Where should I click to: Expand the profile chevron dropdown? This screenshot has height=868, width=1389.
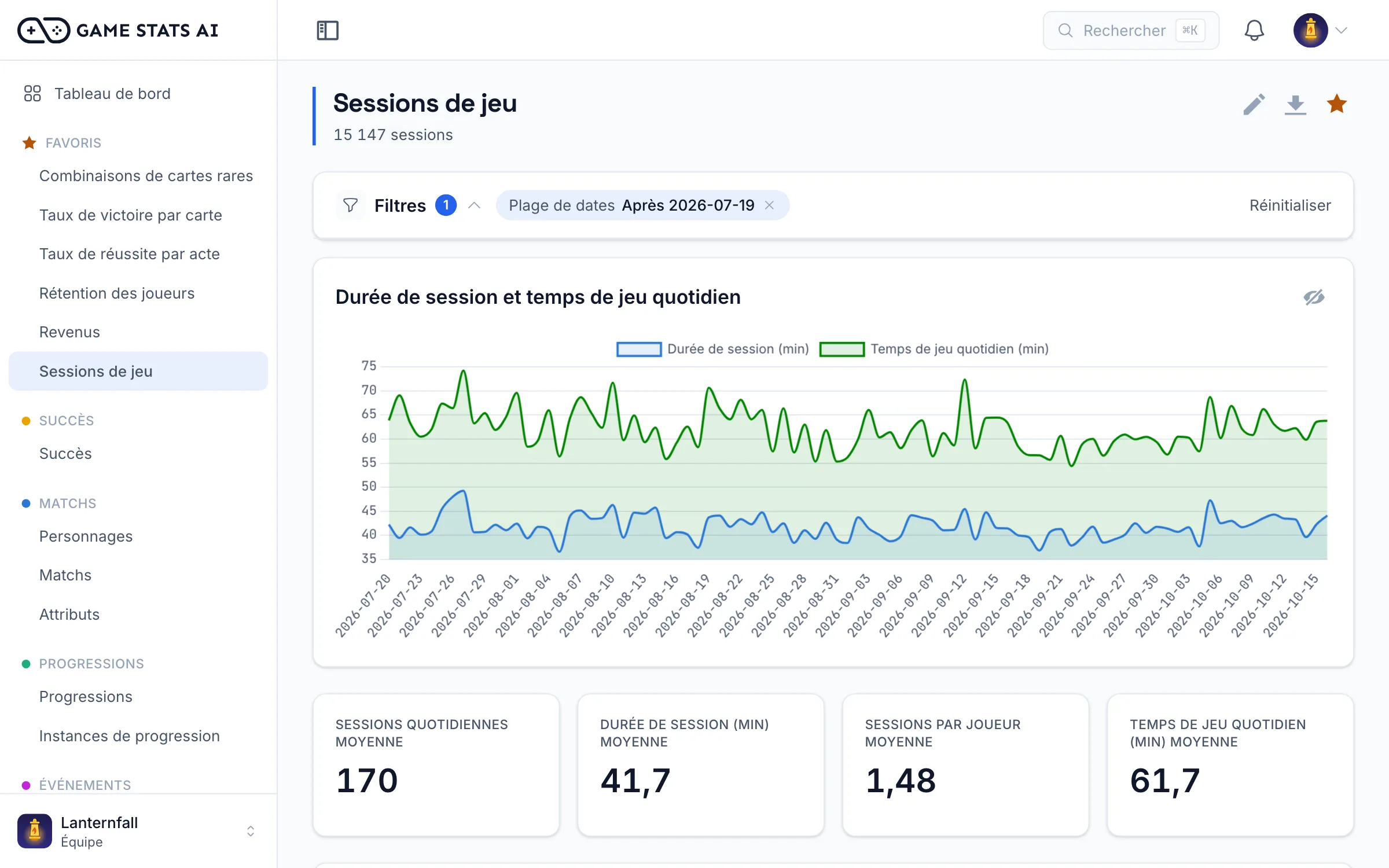[1342, 30]
